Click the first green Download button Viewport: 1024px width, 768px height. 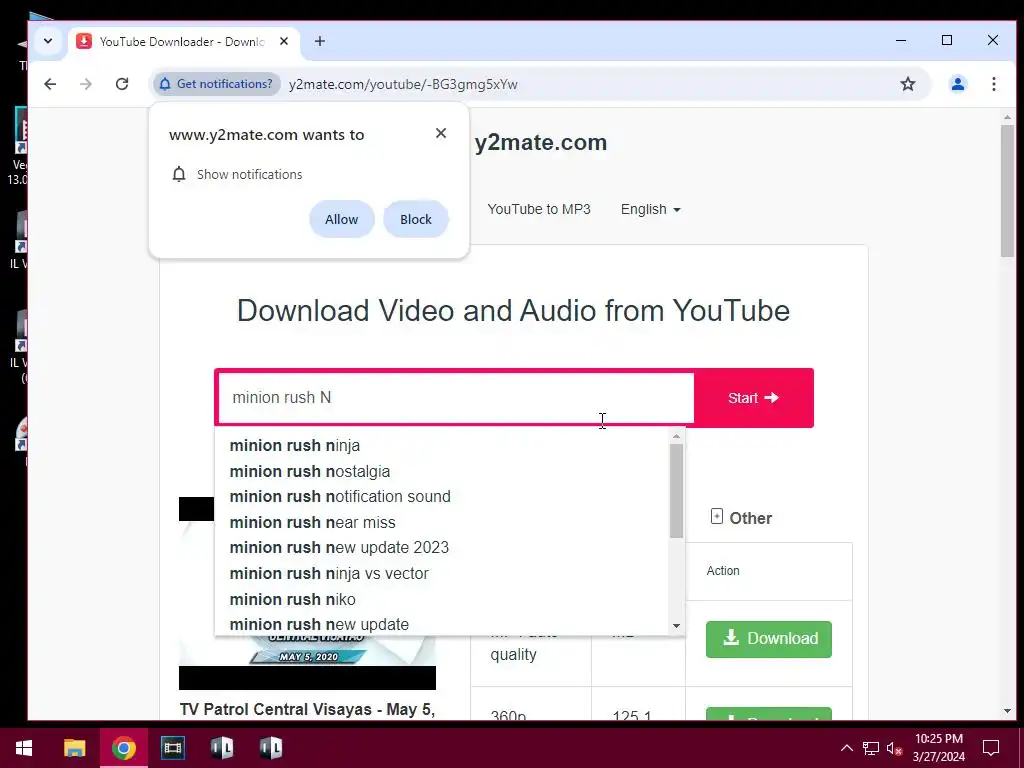point(769,639)
